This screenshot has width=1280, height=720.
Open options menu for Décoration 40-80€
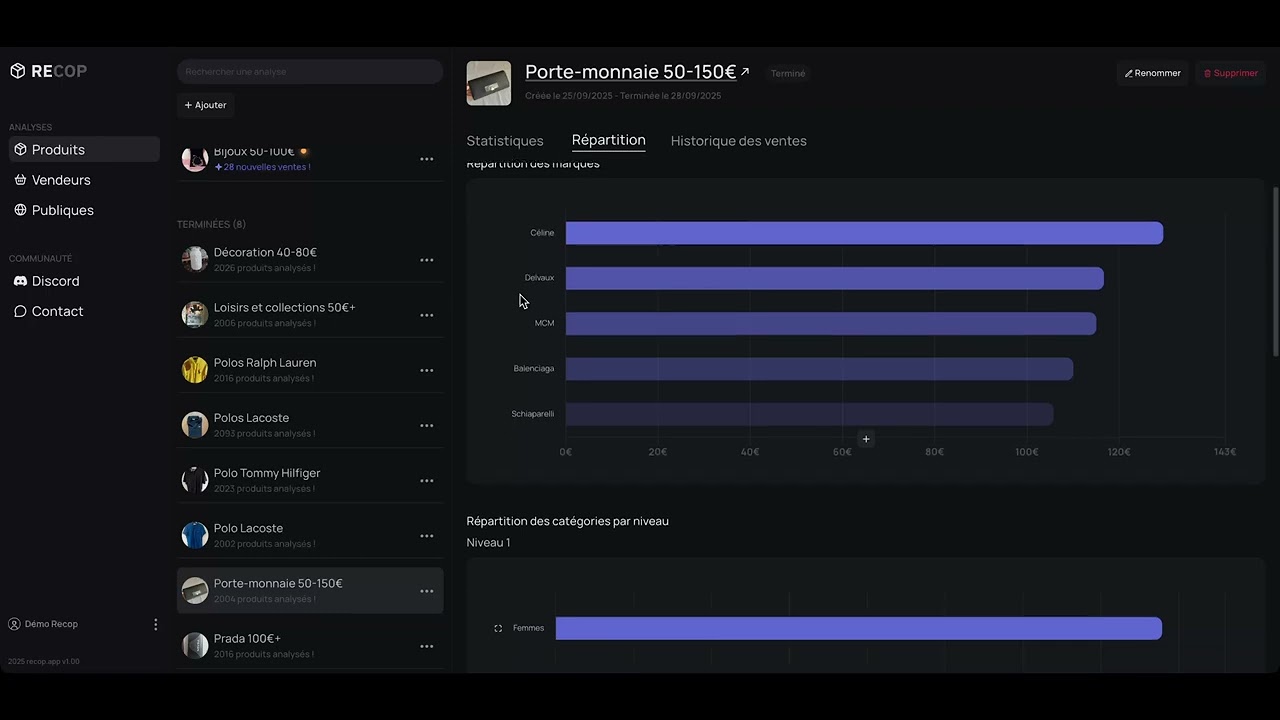click(x=427, y=260)
